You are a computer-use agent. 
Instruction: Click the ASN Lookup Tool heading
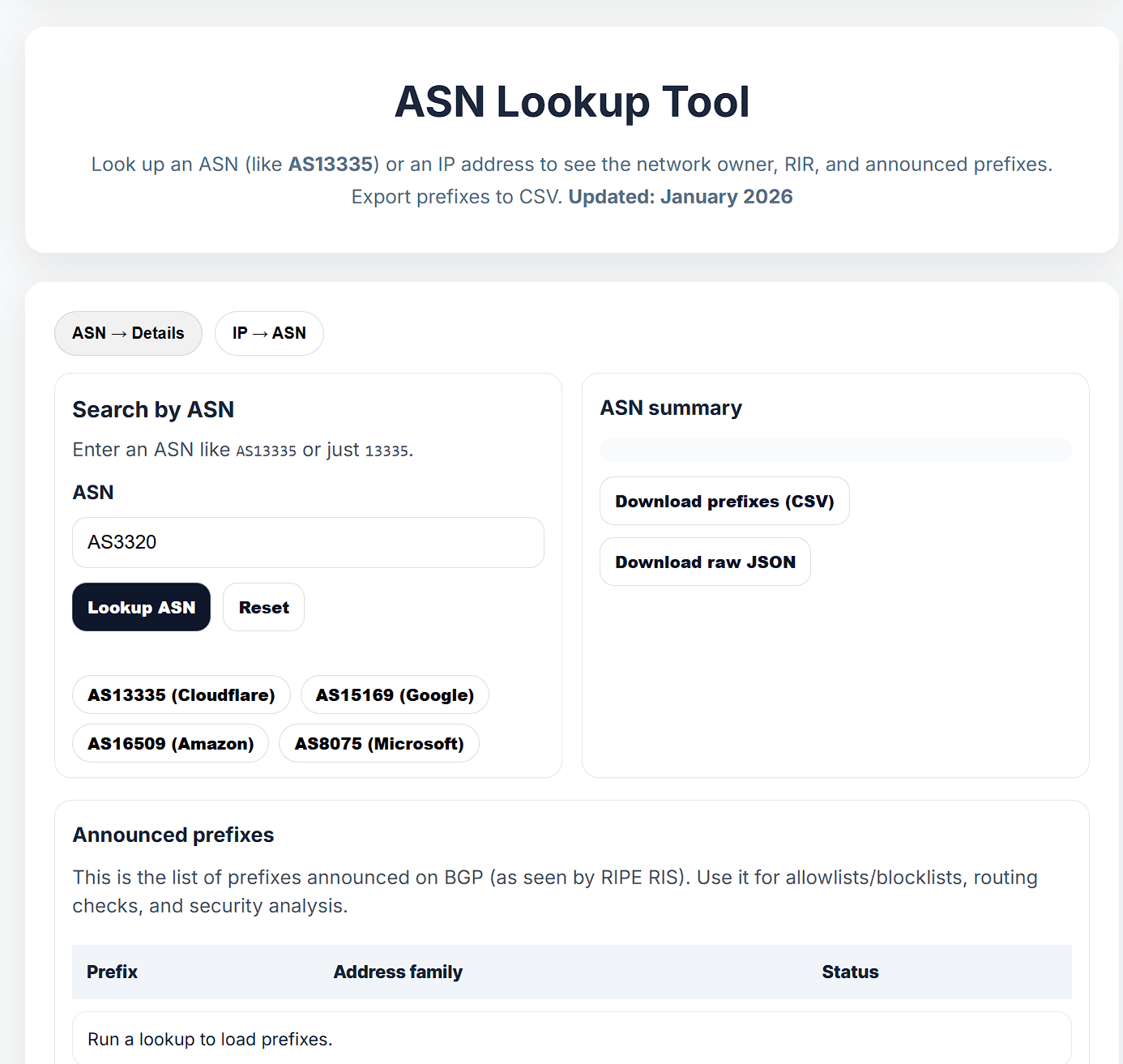pyautogui.click(x=571, y=101)
